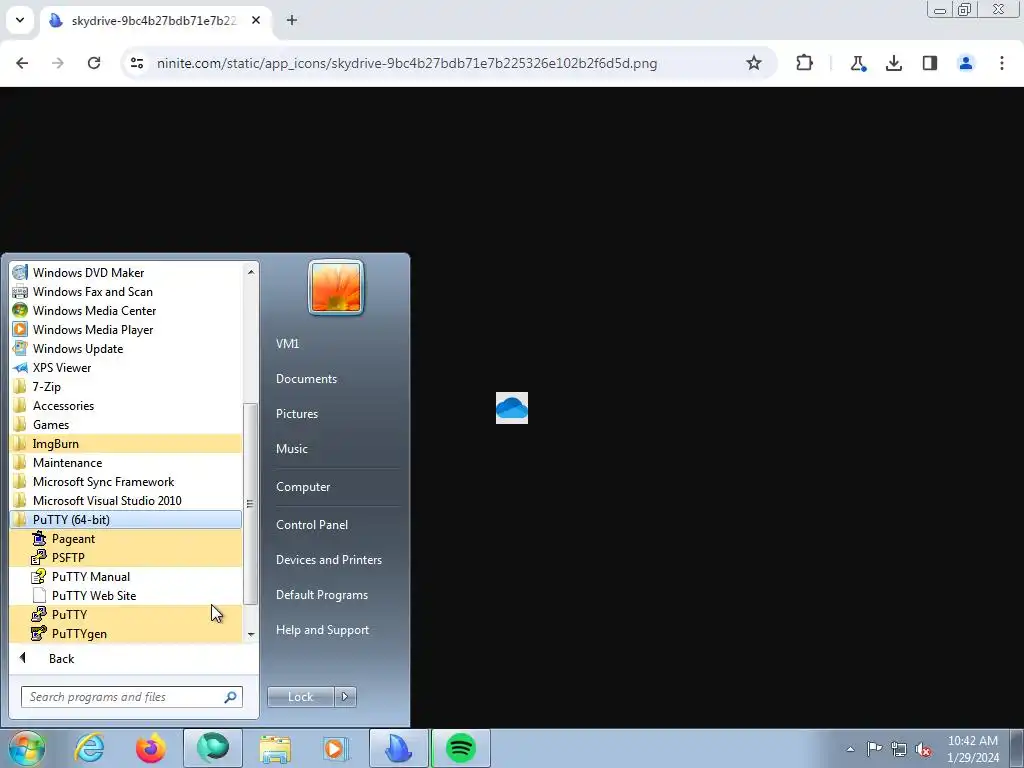The height and width of the screenshot is (768, 1024).
Task: Go back to the previous page
Action: (x=22, y=63)
